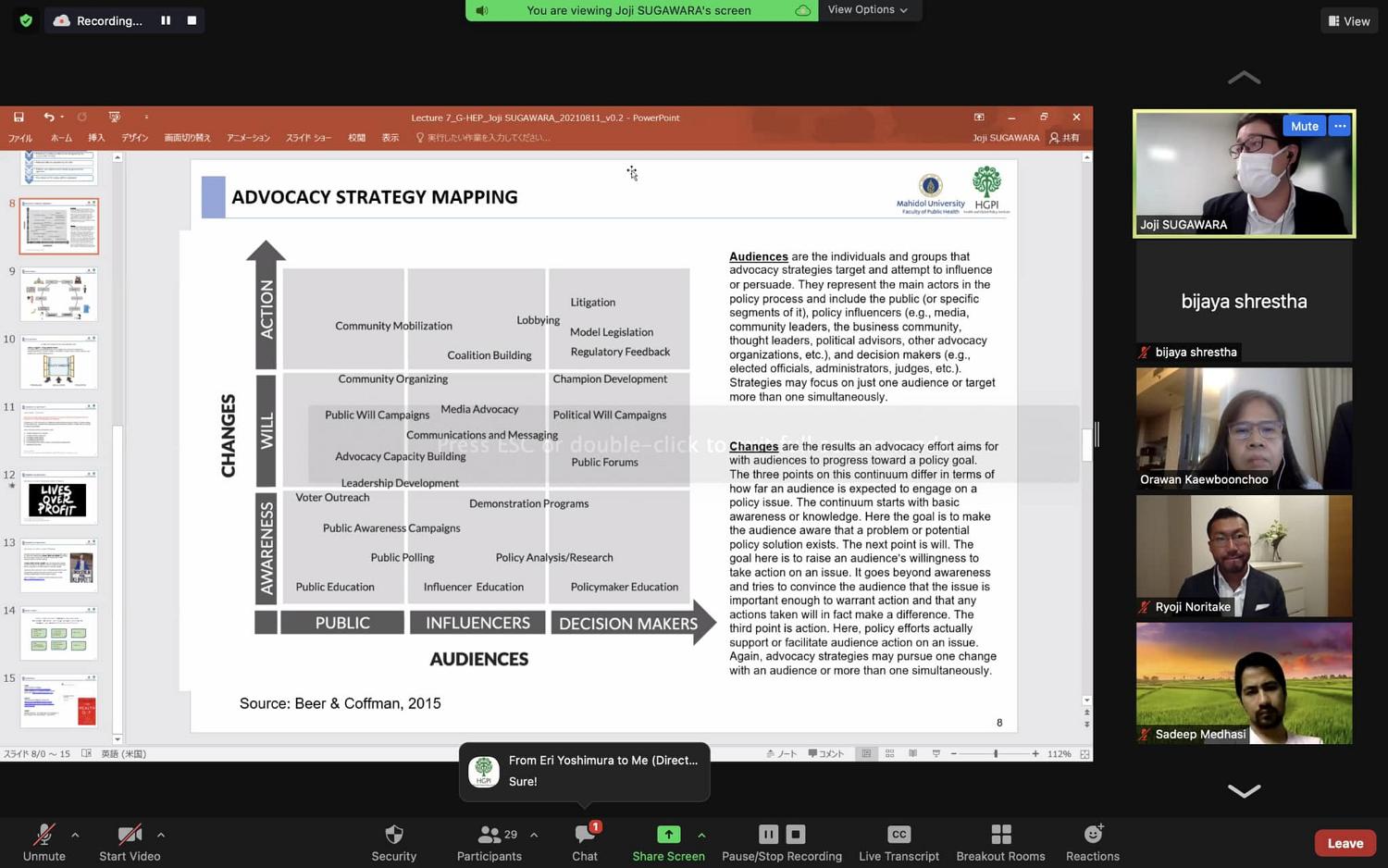
Task: Leave the meeting
Action: click(x=1345, y=843)
